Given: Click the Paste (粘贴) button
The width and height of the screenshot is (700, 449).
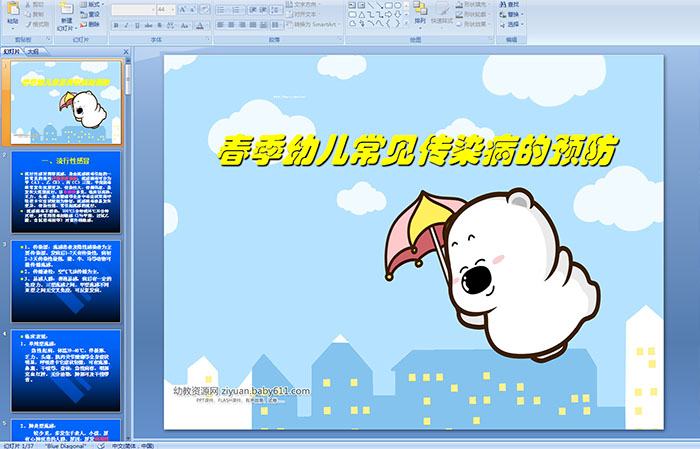Looking at the screenshot, I should [13, 15].
